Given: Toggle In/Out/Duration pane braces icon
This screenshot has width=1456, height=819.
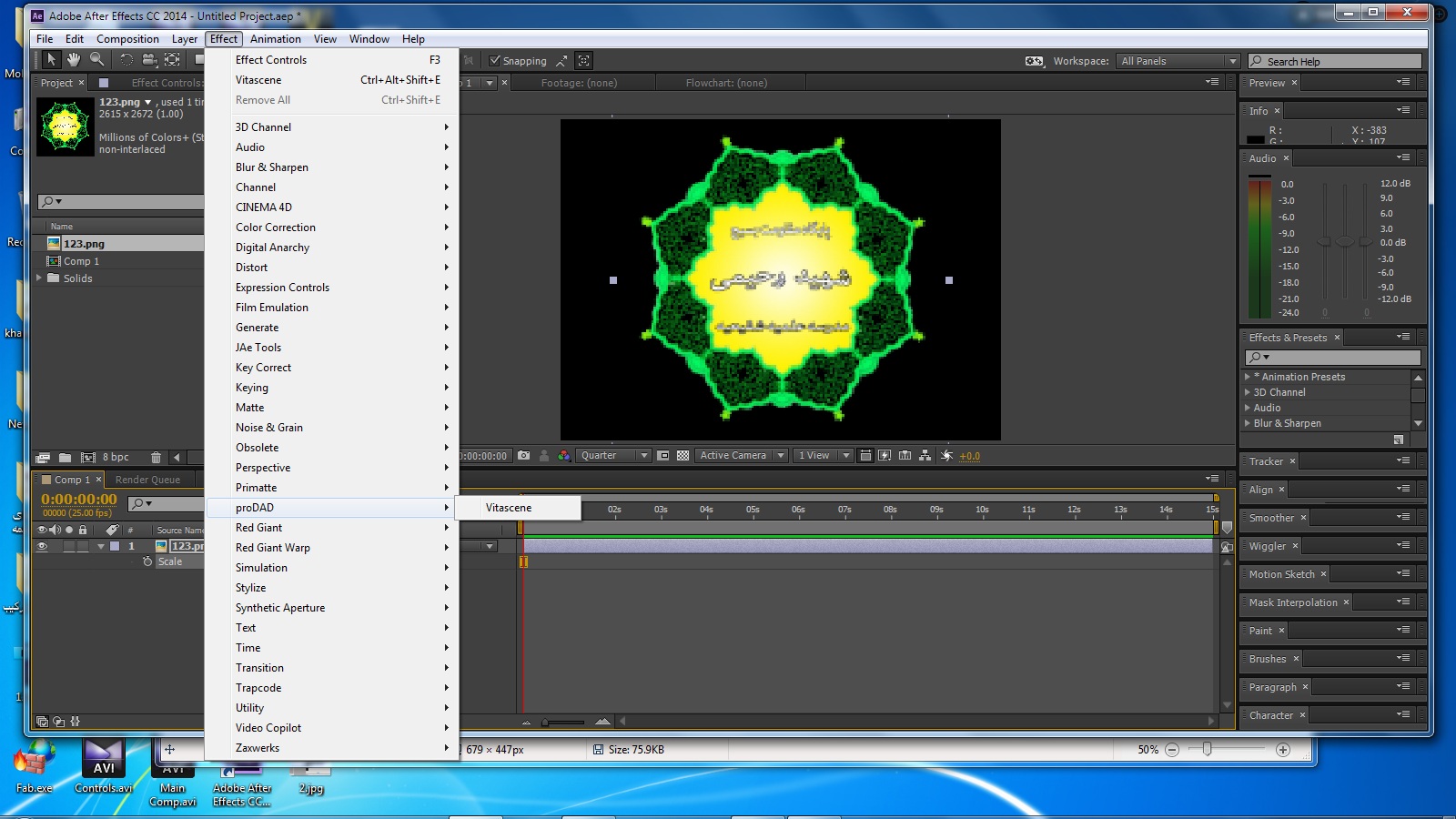Looking at the screenshot, I should click(x=76, y=721).
